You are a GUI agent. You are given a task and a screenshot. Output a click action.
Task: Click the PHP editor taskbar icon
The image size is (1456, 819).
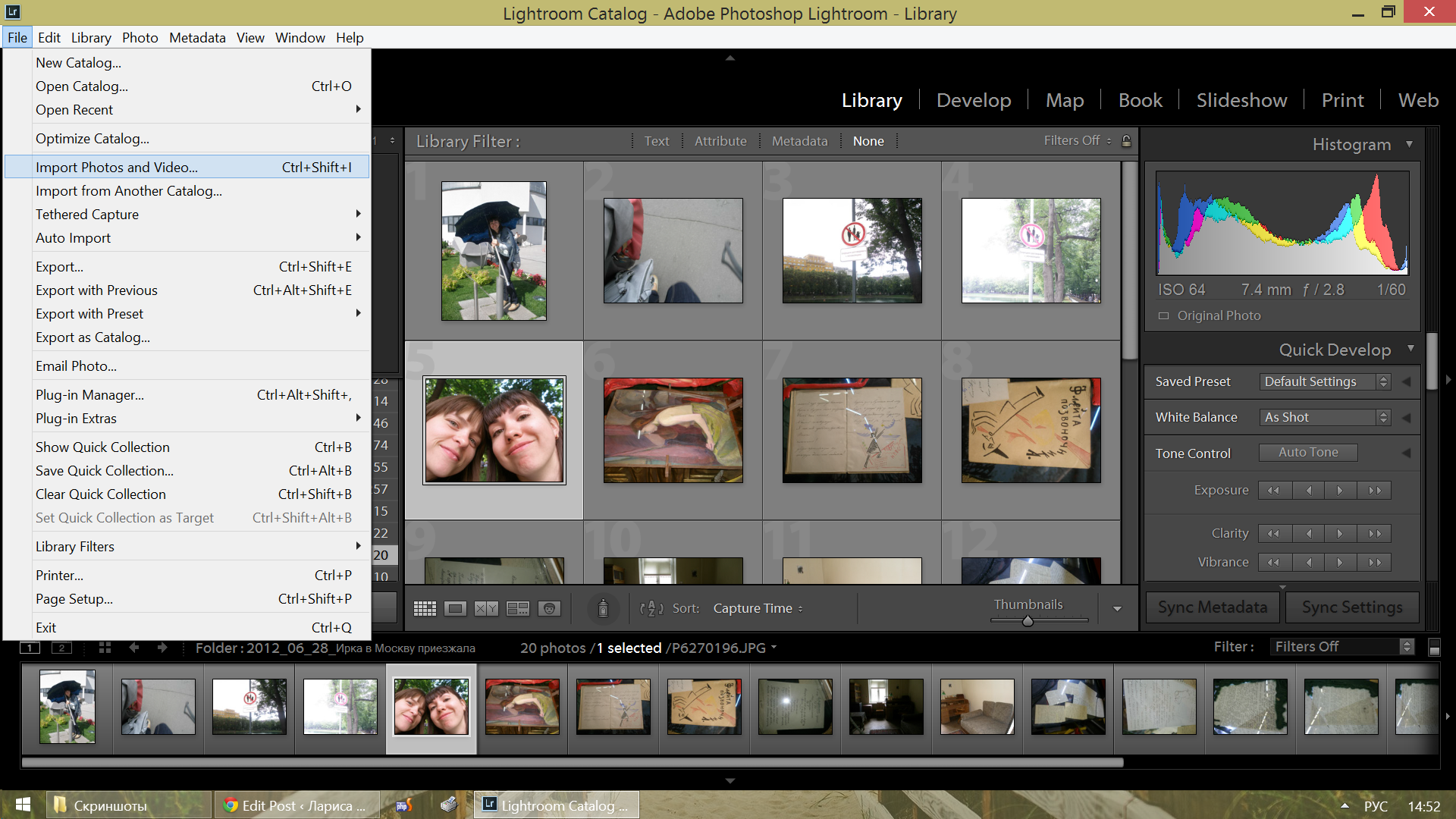click(403, 805)
